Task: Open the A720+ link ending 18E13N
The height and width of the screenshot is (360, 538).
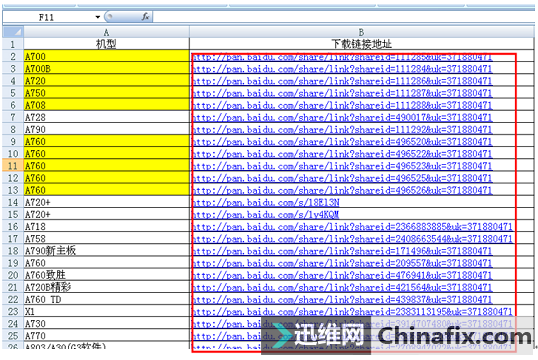Action: (266, 202)
